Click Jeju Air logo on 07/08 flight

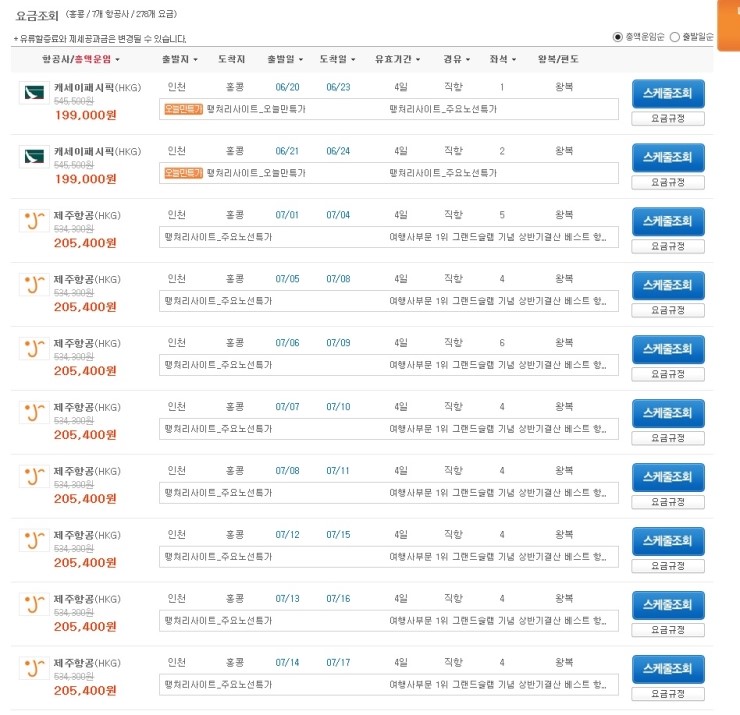[x=34, y=477]
